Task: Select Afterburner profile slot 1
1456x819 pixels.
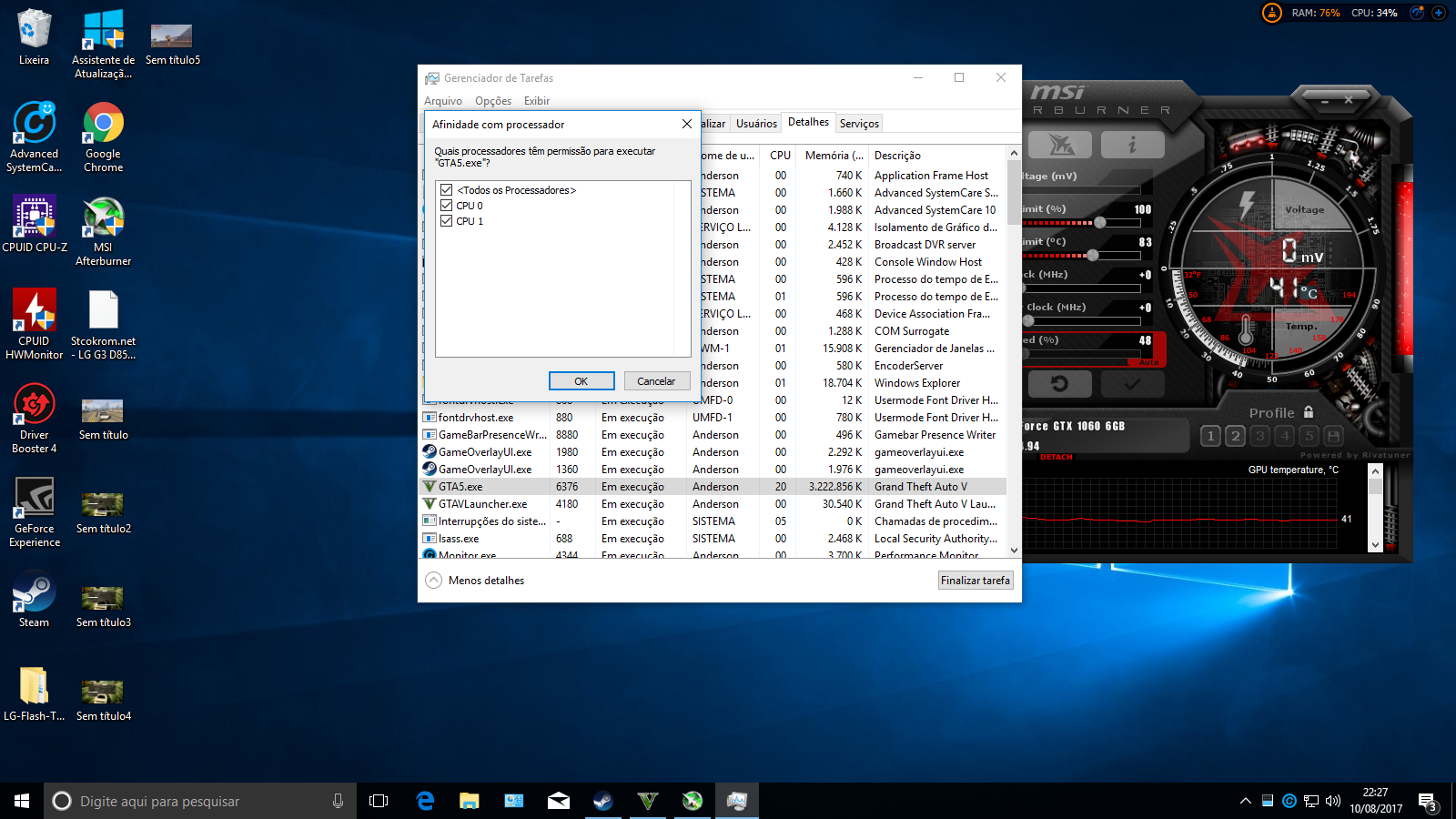Action: [x=1210, y=436]
